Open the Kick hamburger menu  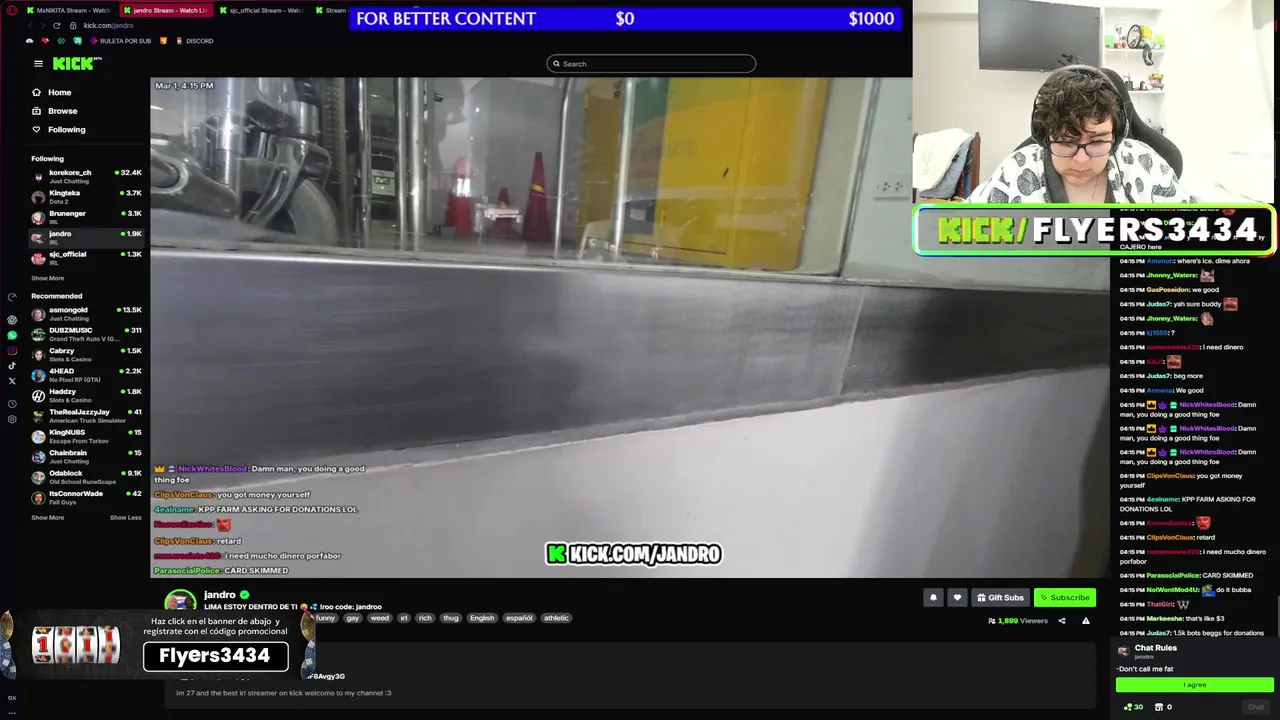[38, 64]
